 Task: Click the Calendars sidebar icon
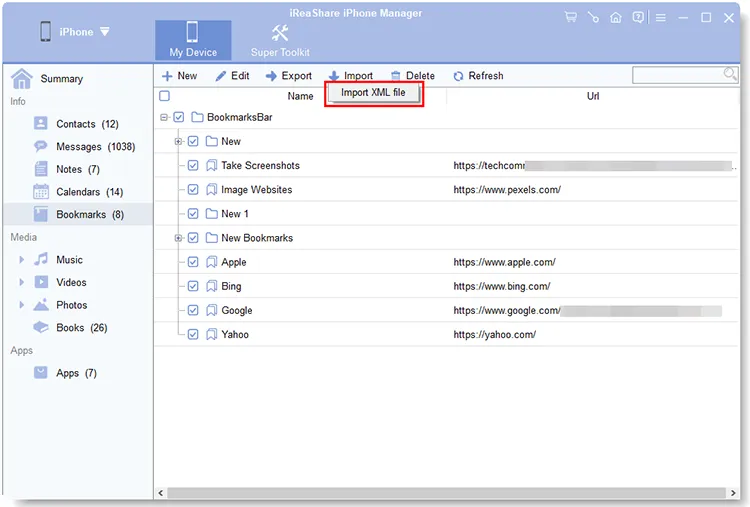(x=41, y=191)
